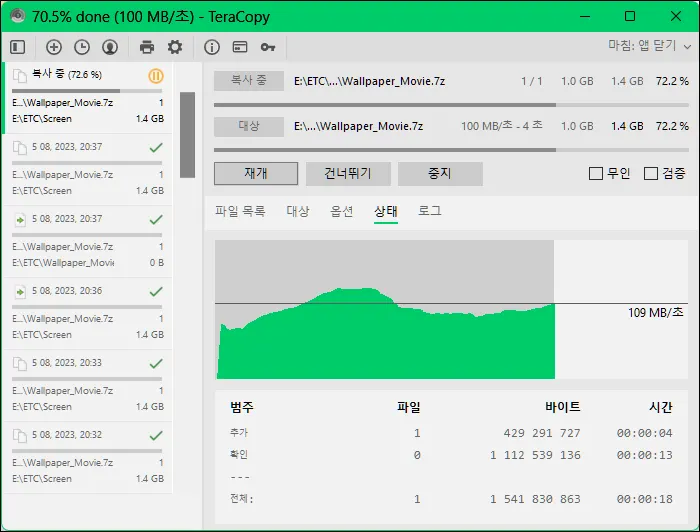The image size is (700, 532).
Task: Switch to the 대상 tab
Action: pyautogui.click(x=298, y=211)
